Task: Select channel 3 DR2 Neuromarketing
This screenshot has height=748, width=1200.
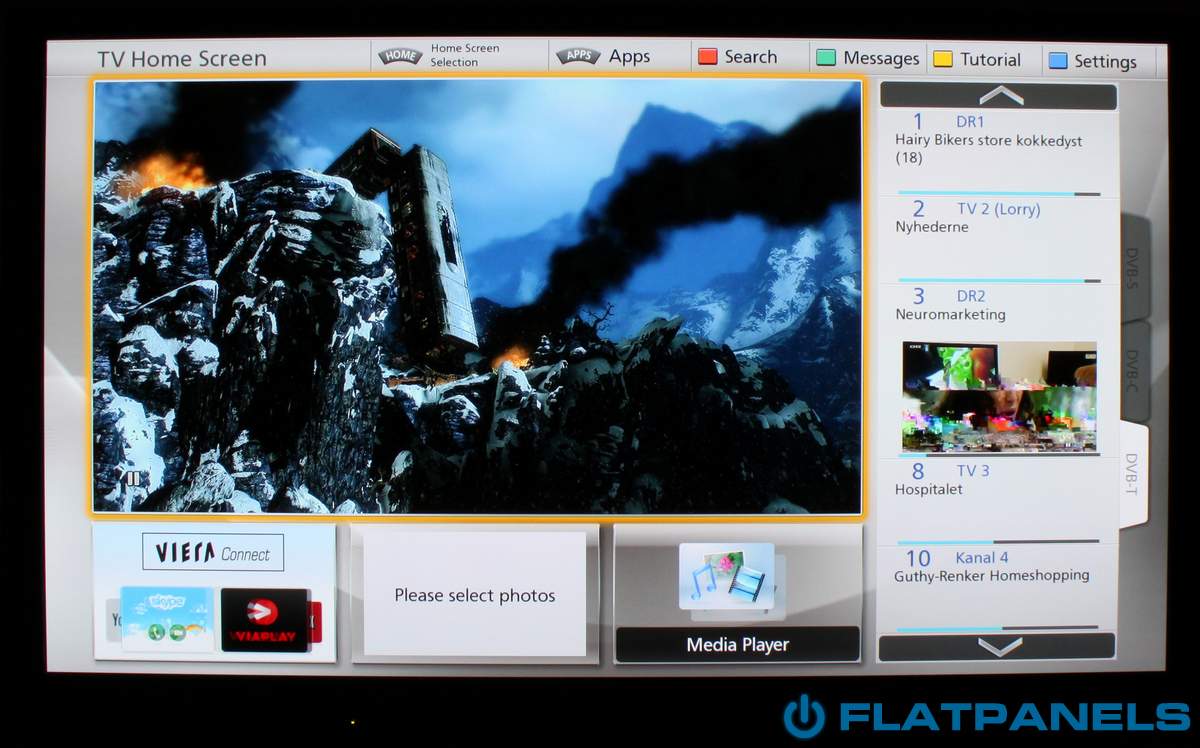Action: click(998, 371)
